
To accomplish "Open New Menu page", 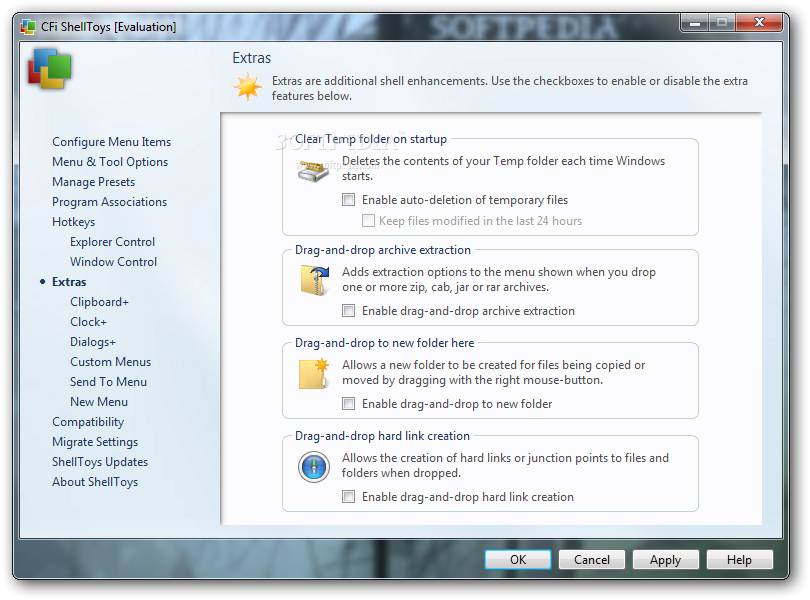I will pos(99,402).
